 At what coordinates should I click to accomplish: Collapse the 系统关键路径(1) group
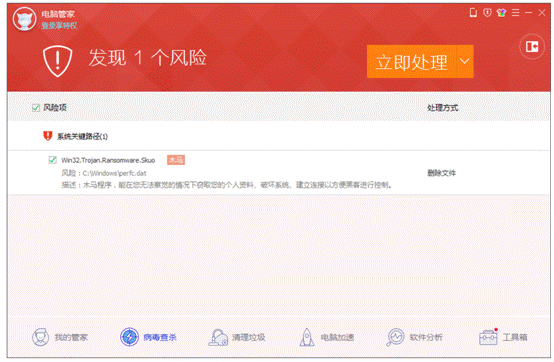[82, 136]
